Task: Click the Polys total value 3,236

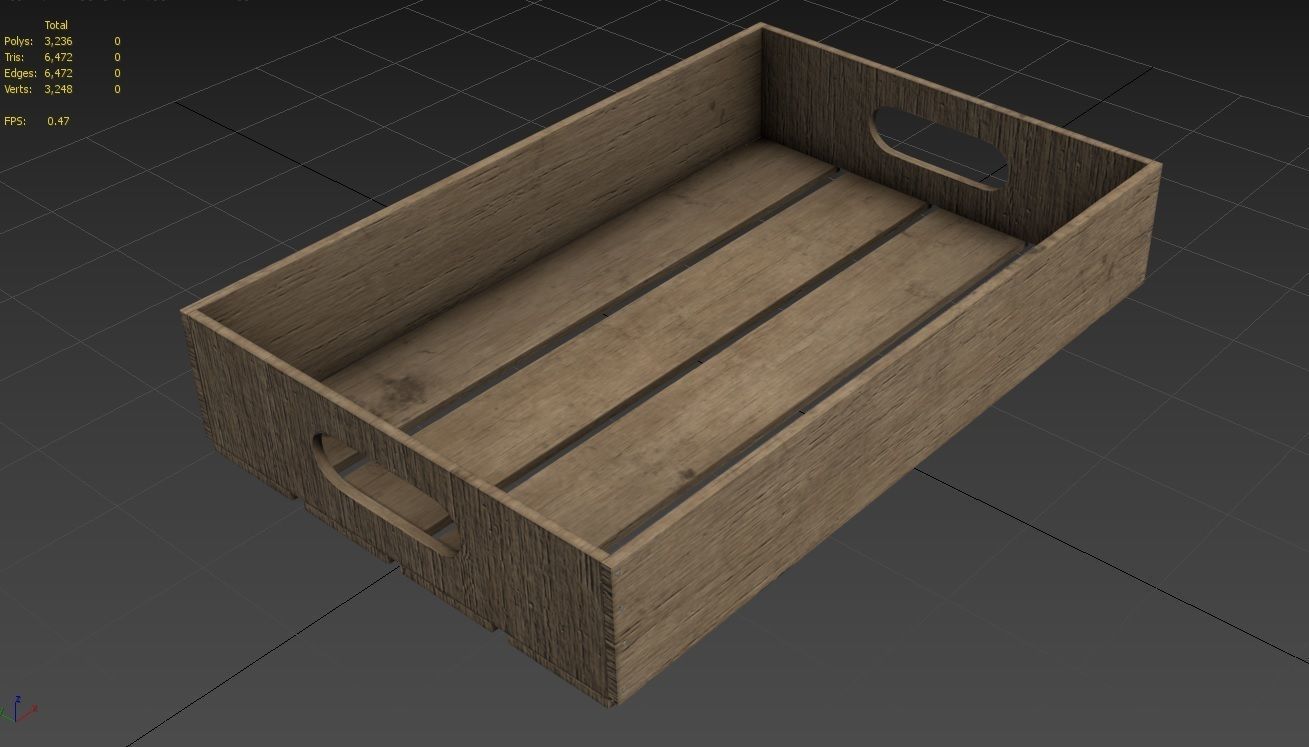Action: [x=58, y=41]
